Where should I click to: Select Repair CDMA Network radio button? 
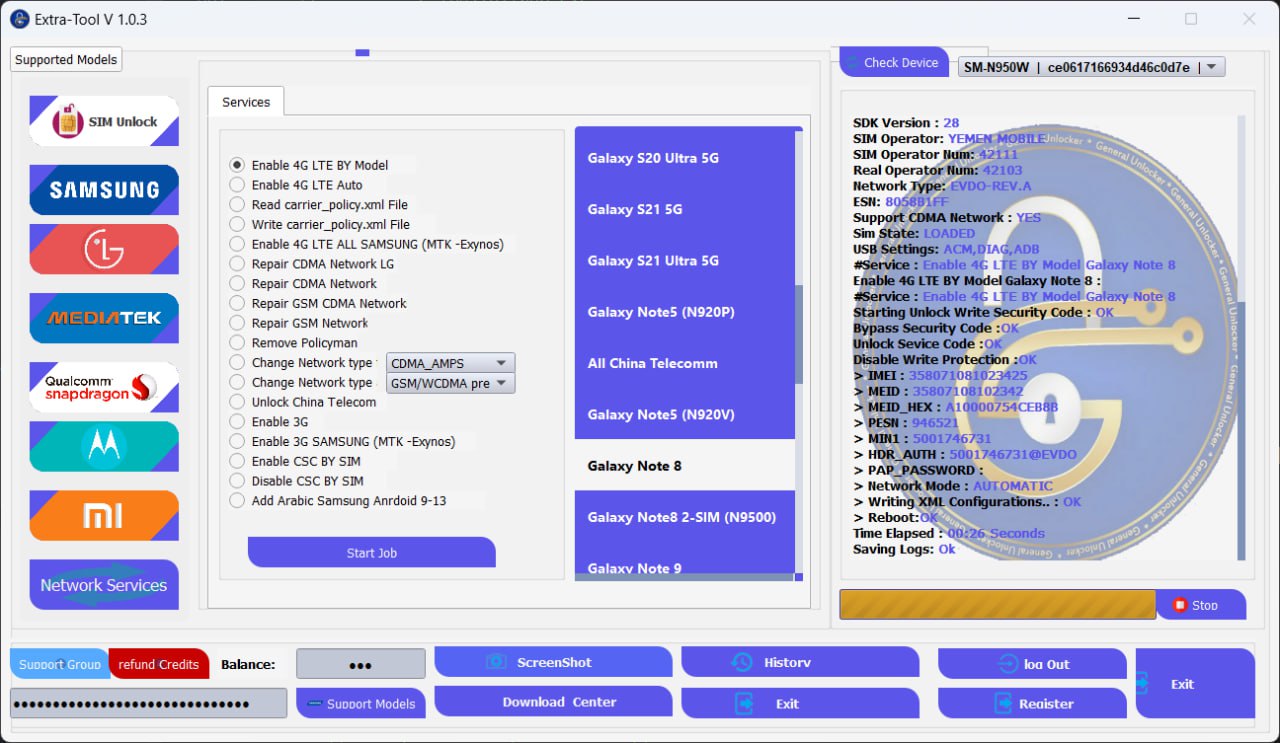point(237,284)
